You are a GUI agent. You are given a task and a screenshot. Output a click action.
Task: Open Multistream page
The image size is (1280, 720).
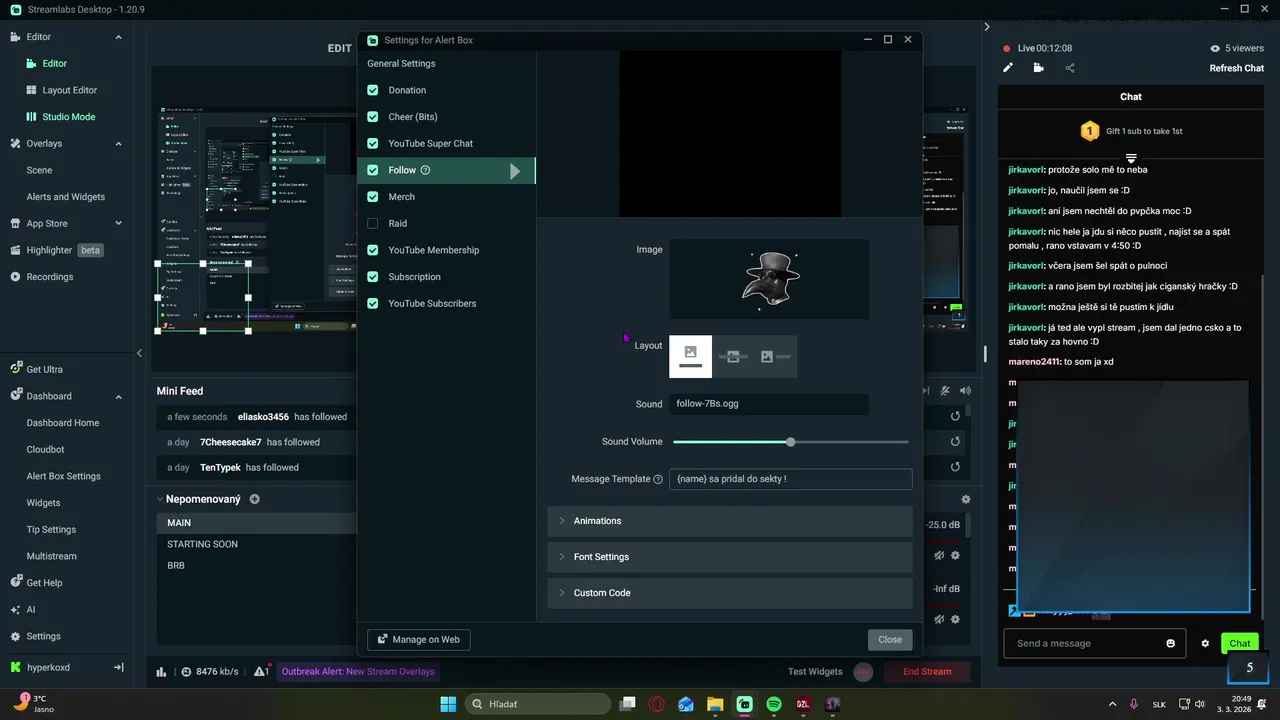[x=52, y=556]
